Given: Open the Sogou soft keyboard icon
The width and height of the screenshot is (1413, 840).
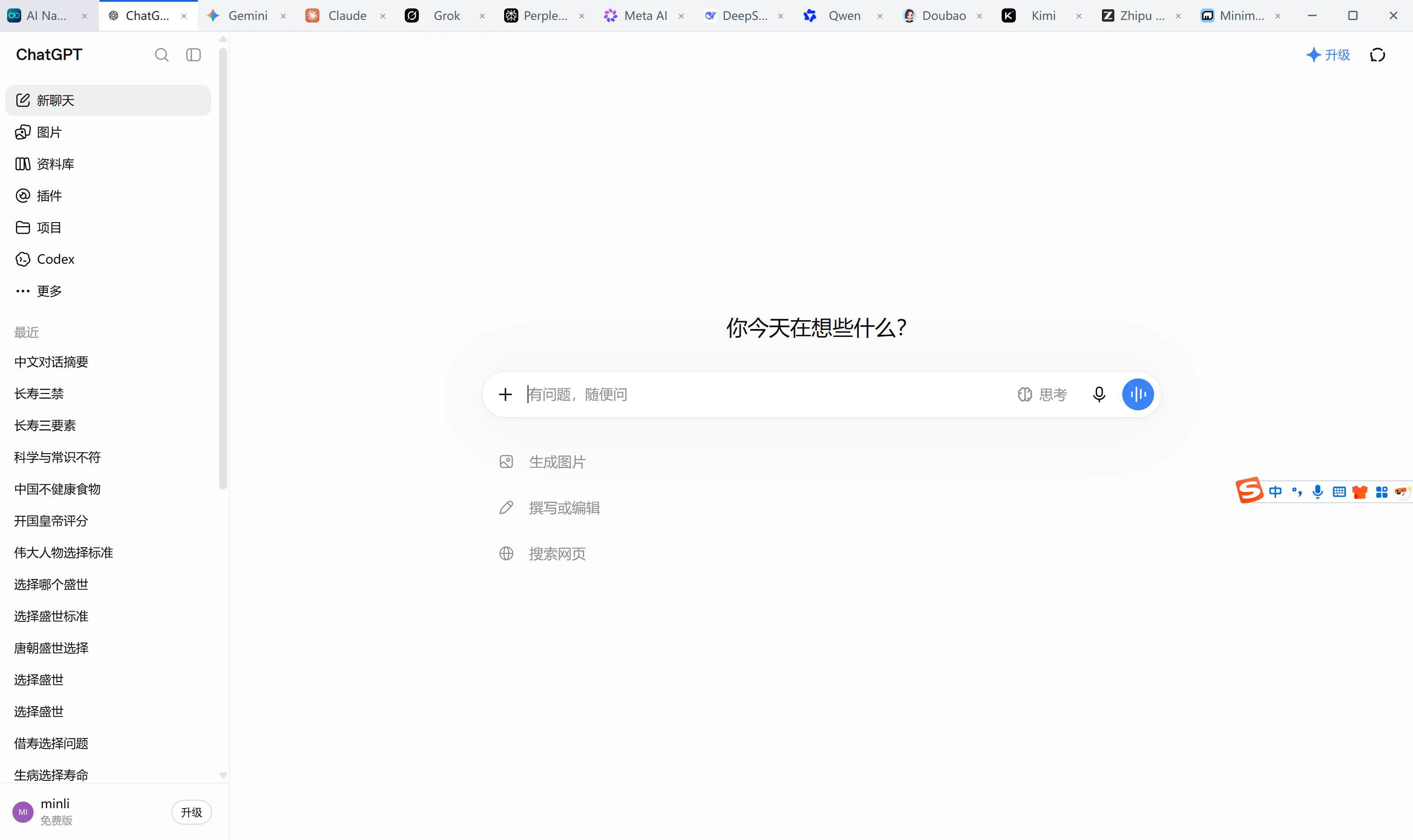Looking at the screenshot, I should (x=1339, y=492).
